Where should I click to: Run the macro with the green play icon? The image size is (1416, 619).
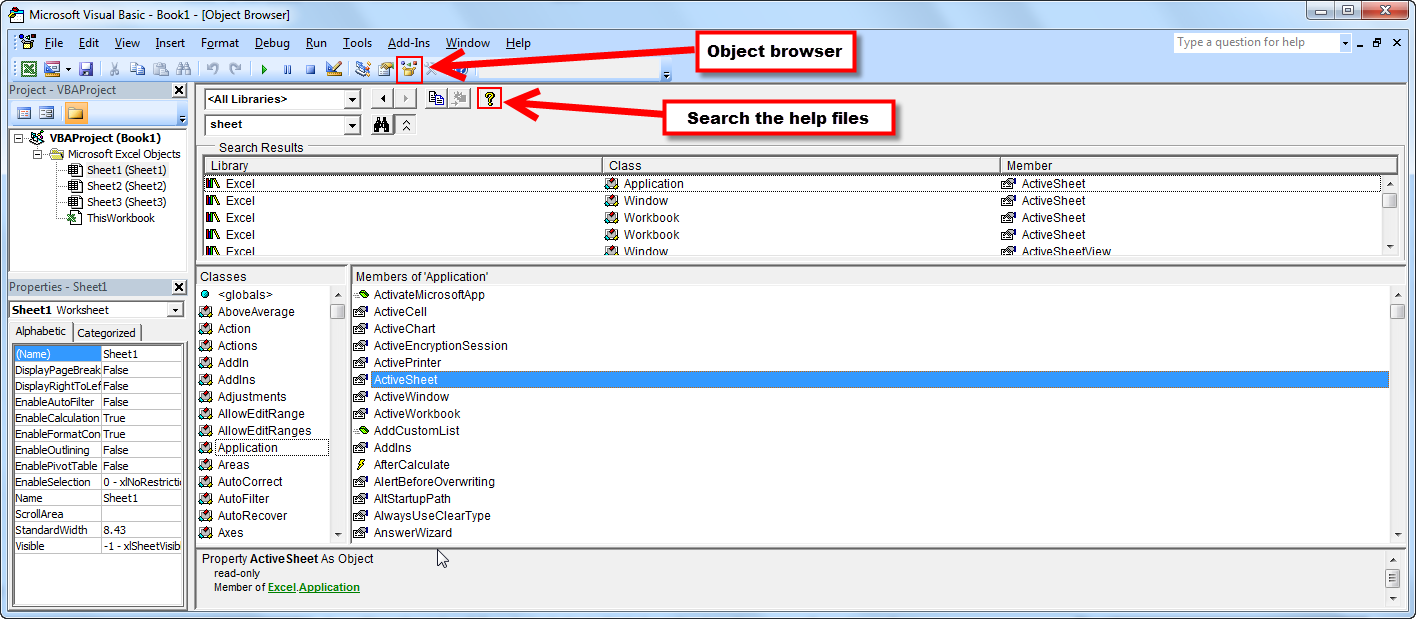264,69
